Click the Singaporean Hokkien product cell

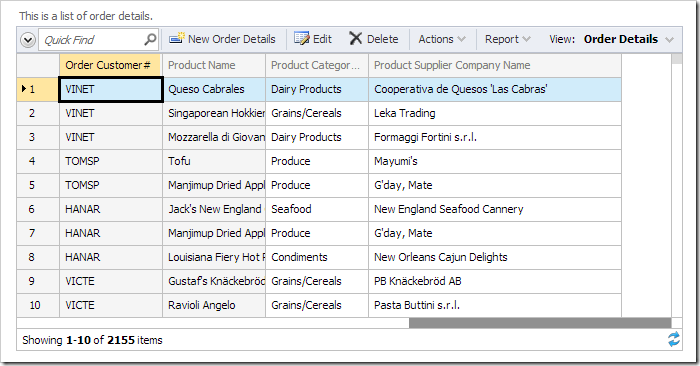pos(214,113)
